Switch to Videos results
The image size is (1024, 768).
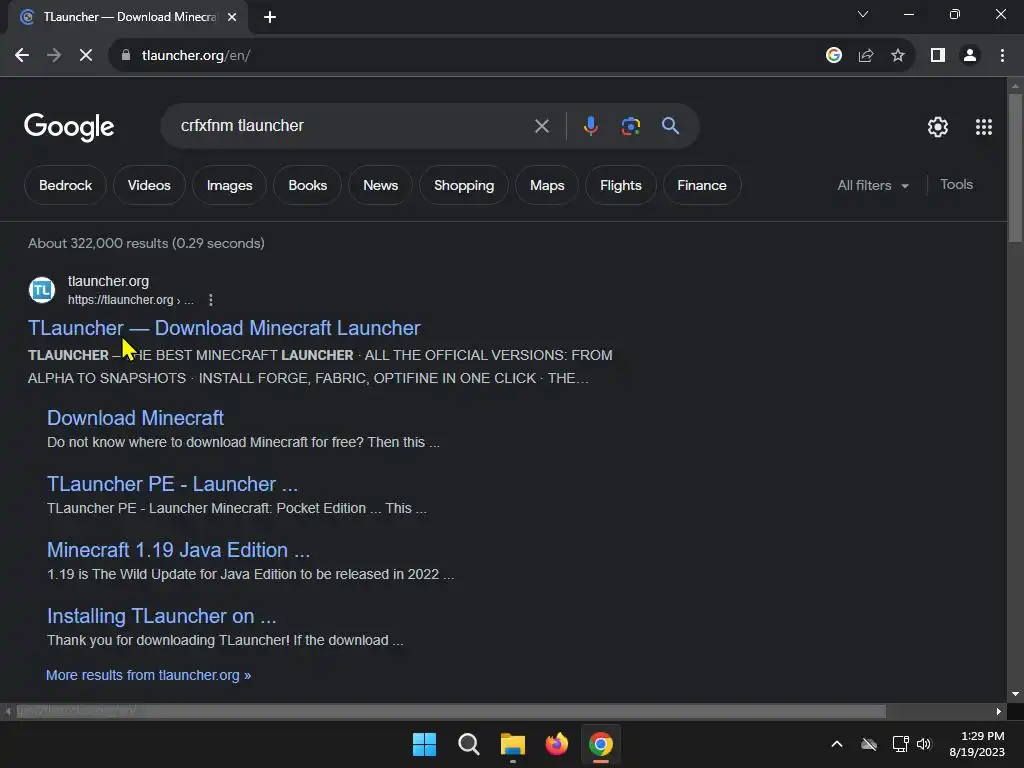tap(149, 185)
